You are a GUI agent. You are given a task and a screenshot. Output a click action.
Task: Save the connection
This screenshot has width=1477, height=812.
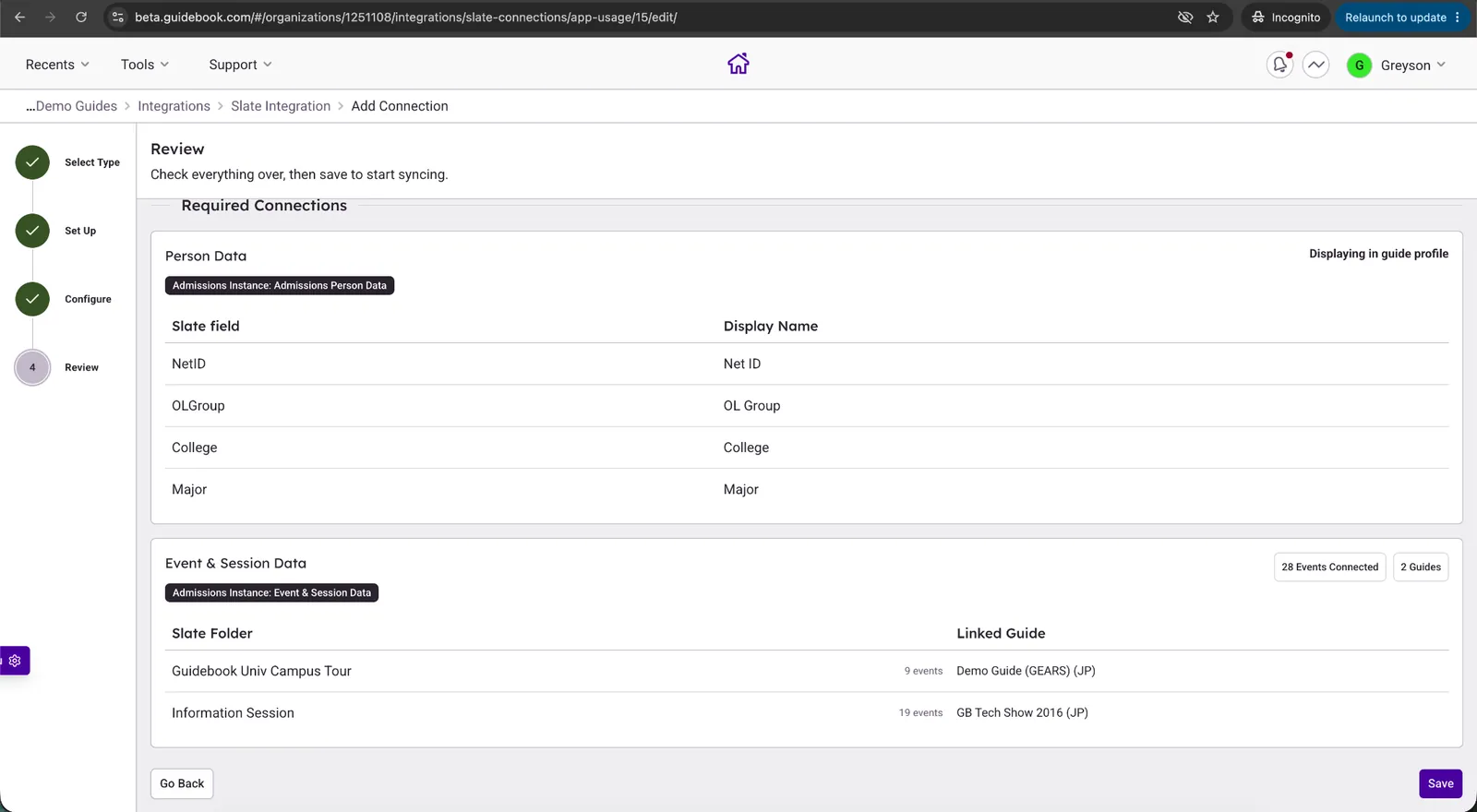(x=1440, y=783)
